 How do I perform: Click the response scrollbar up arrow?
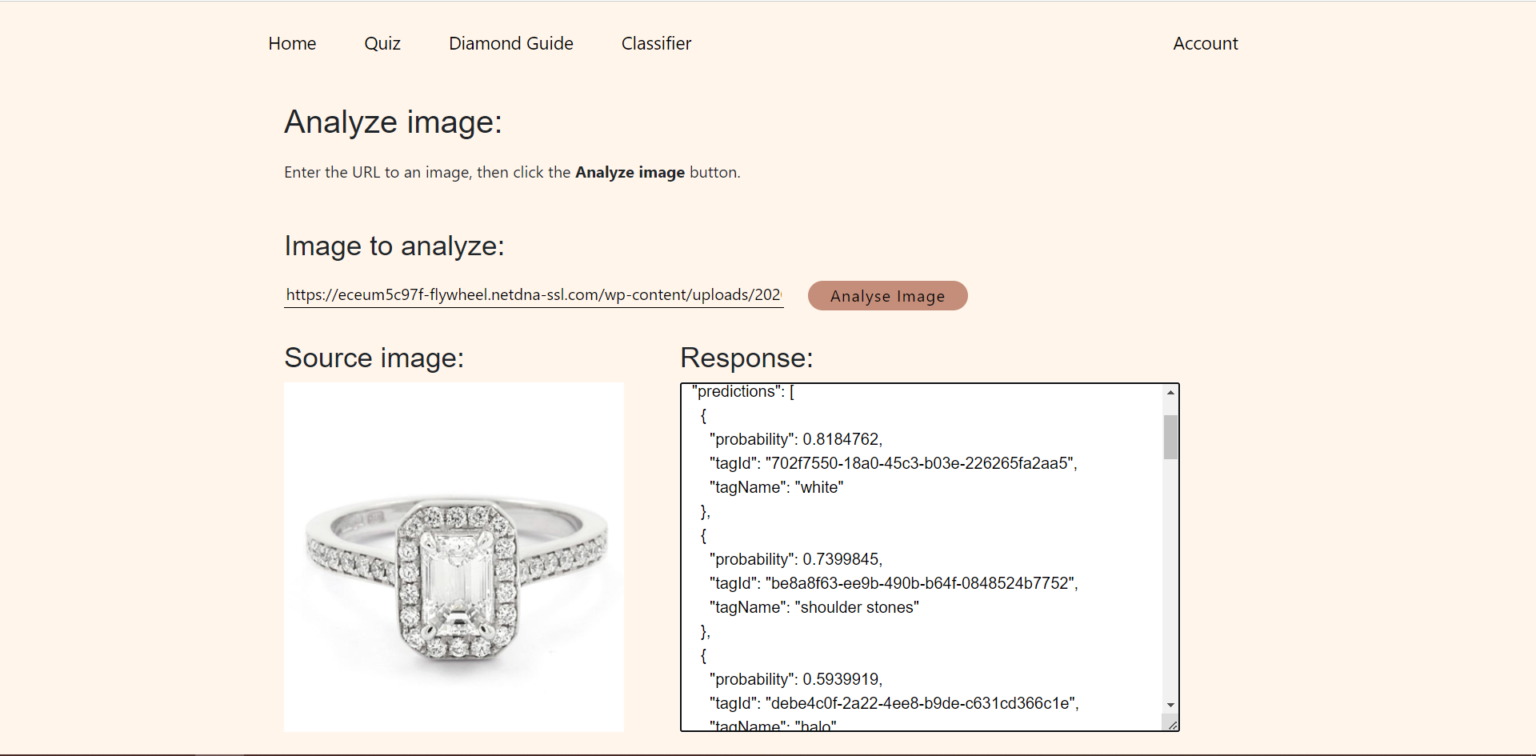[x=1171, y=393]
